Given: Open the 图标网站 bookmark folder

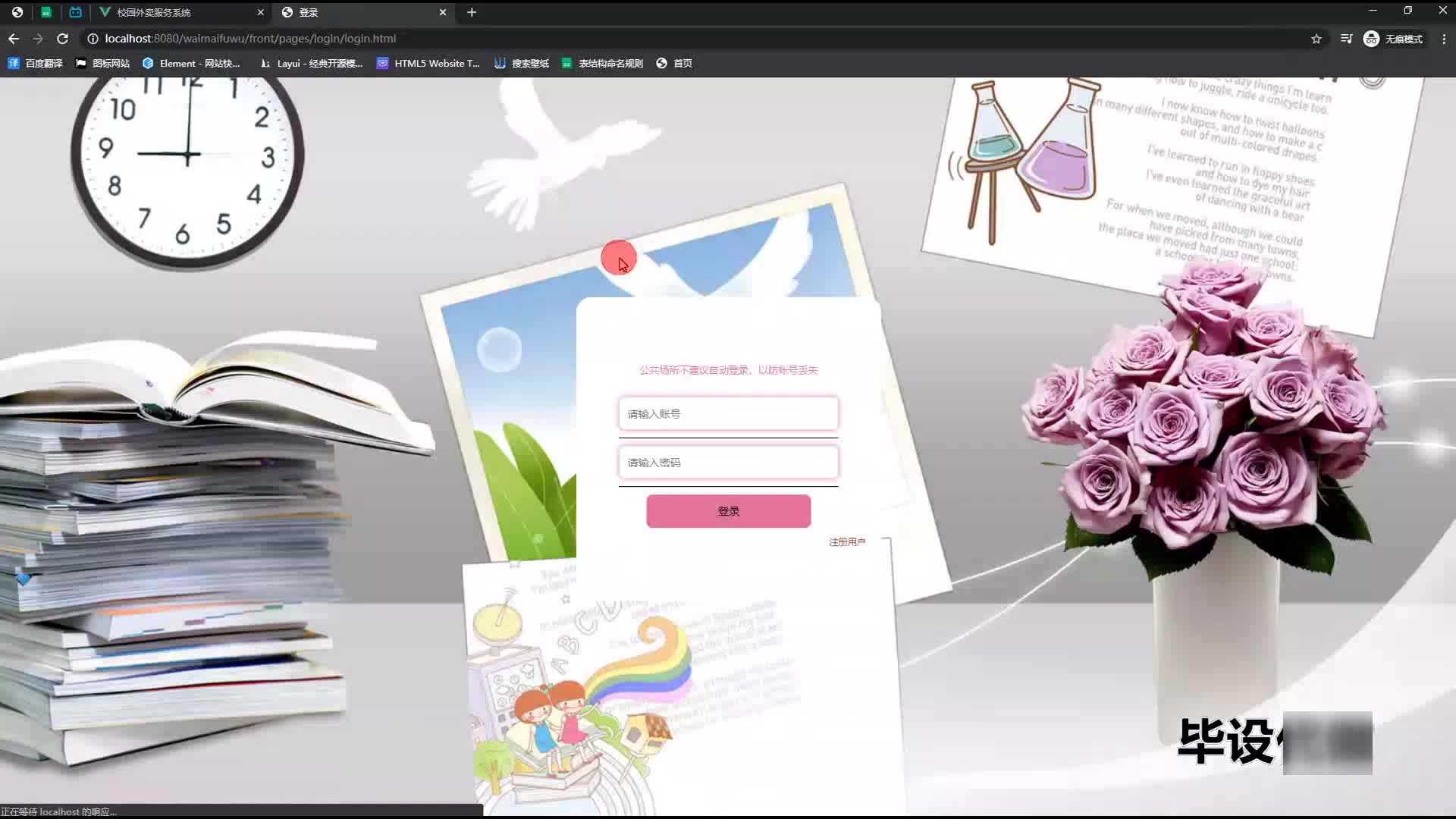Looking at the screenshot, I should click(x=102, y=64).
